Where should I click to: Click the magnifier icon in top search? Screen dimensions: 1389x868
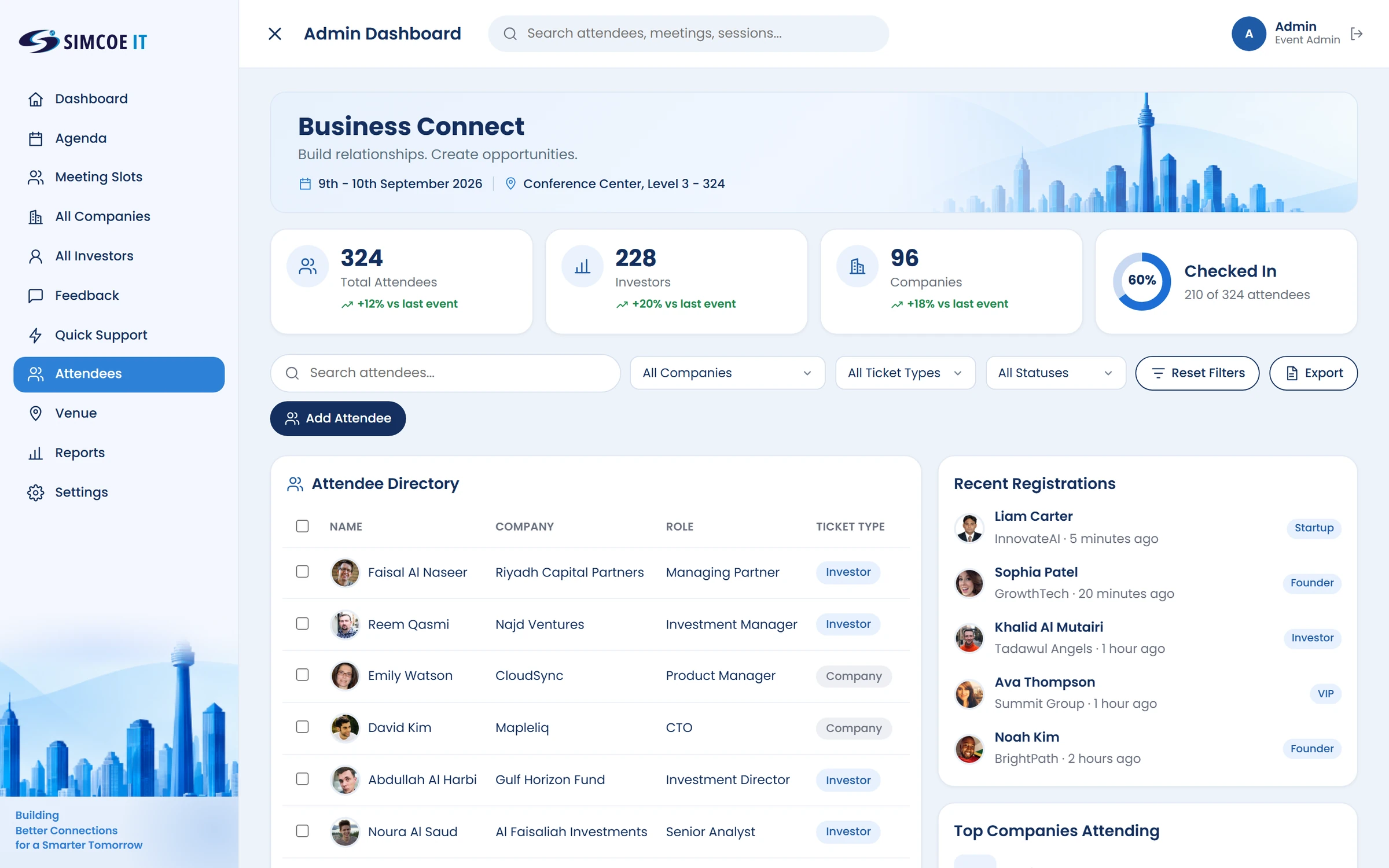510,34
